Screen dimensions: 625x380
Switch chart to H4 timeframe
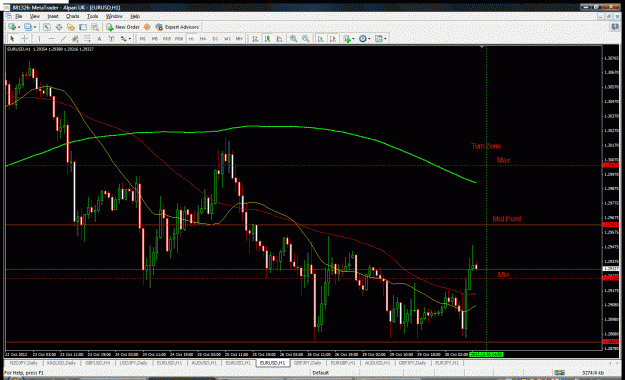click(203, 39)
